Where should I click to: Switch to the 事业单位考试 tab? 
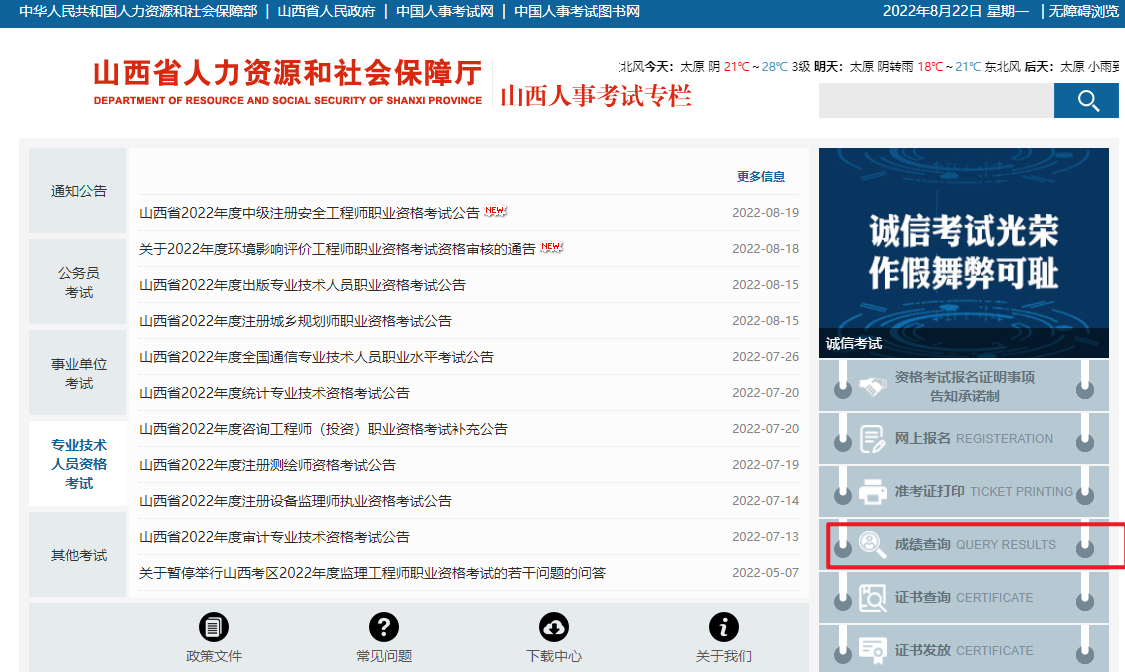pyautogui.click(x=78, y=373)
